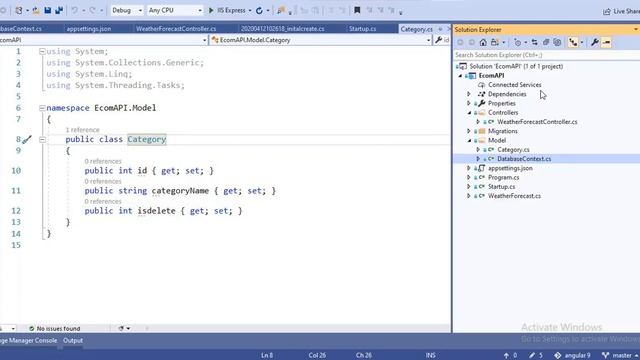
Task: Open the EcomAPI project navigation dropdown
Action: coord(103,40)
